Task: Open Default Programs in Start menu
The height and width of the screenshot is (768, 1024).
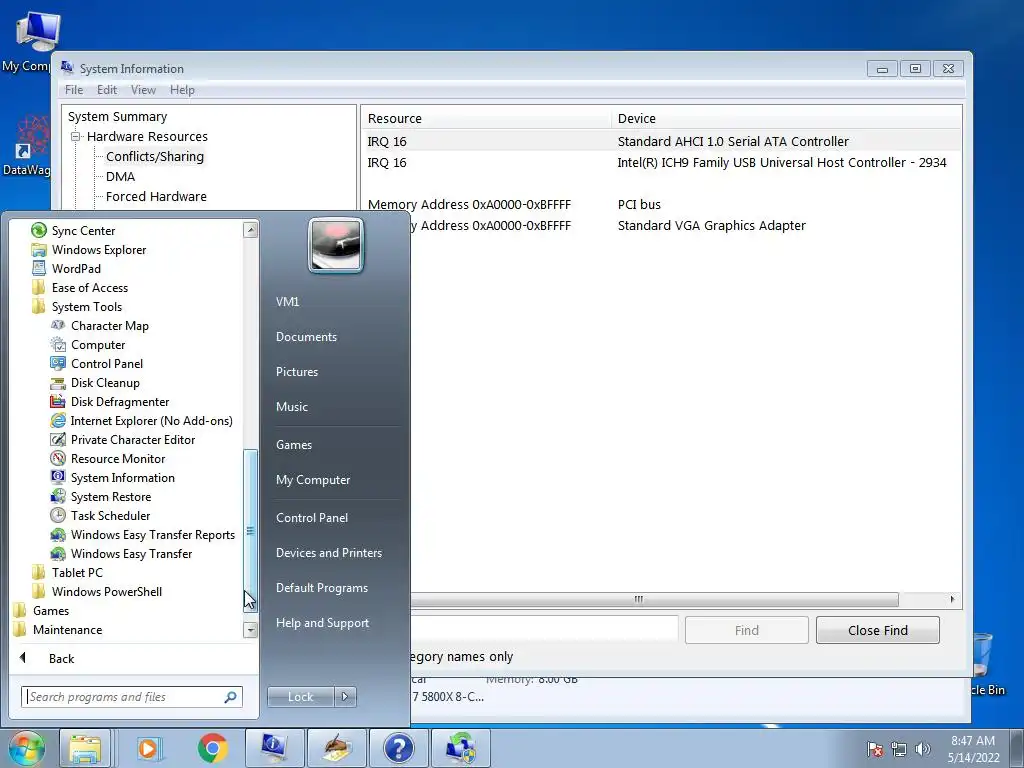Action: [322, 588]
